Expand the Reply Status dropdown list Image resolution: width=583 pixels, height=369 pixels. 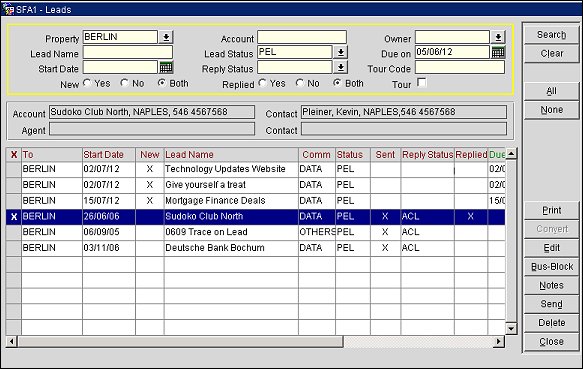[341, 67]
